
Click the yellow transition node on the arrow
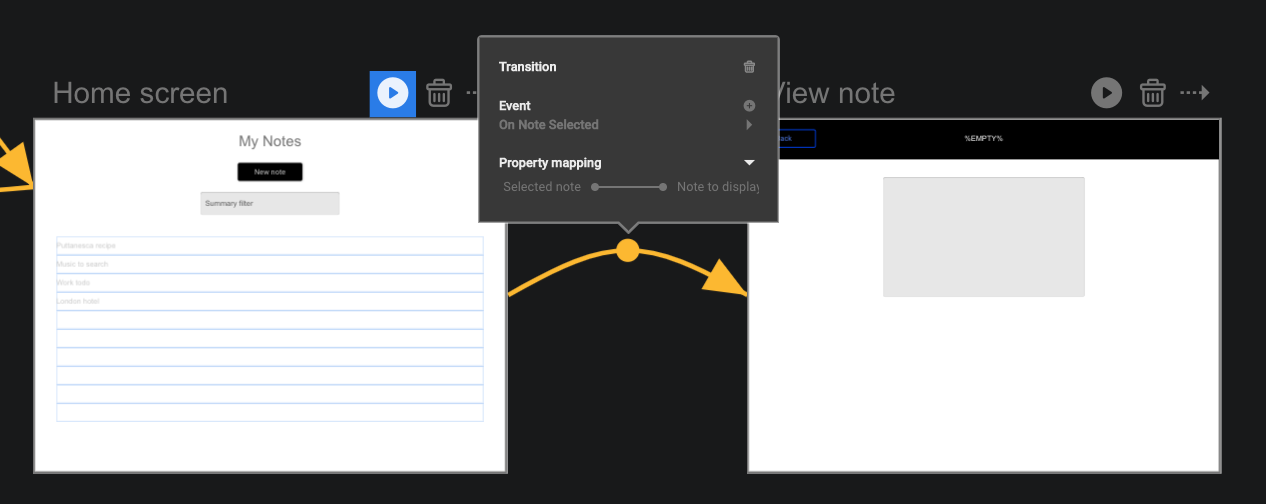[x=627, y=250]
